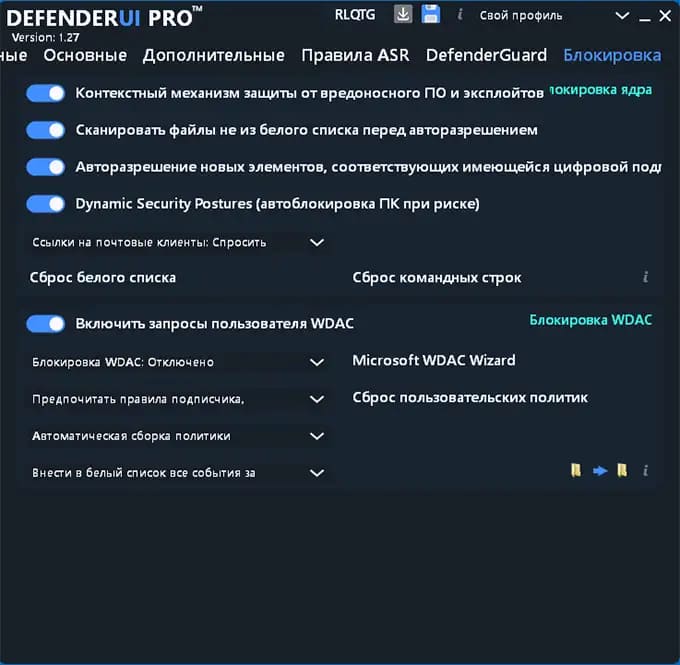The height and width of the screenshot is (665, 680).
Task: Disable Dynamic Security Postures switch
Action: [46, 204]
